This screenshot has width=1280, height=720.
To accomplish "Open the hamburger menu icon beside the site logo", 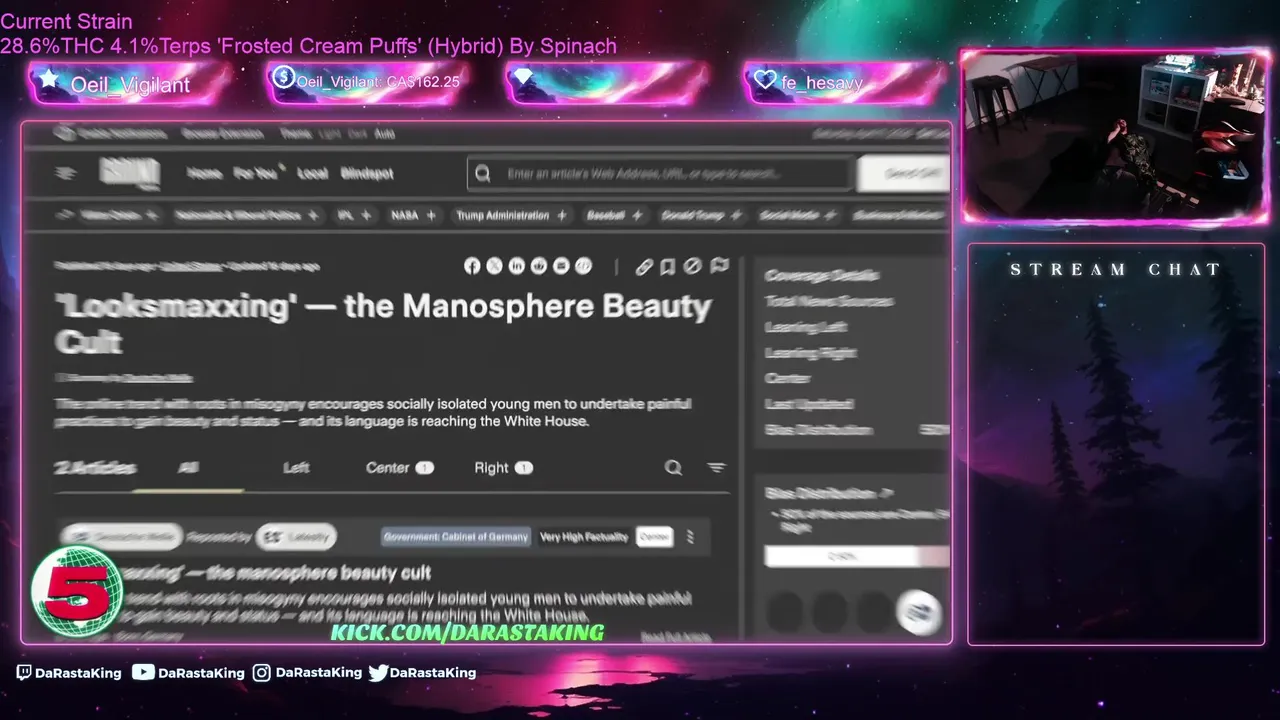I will pyautogui.click(x=66, y=173).
